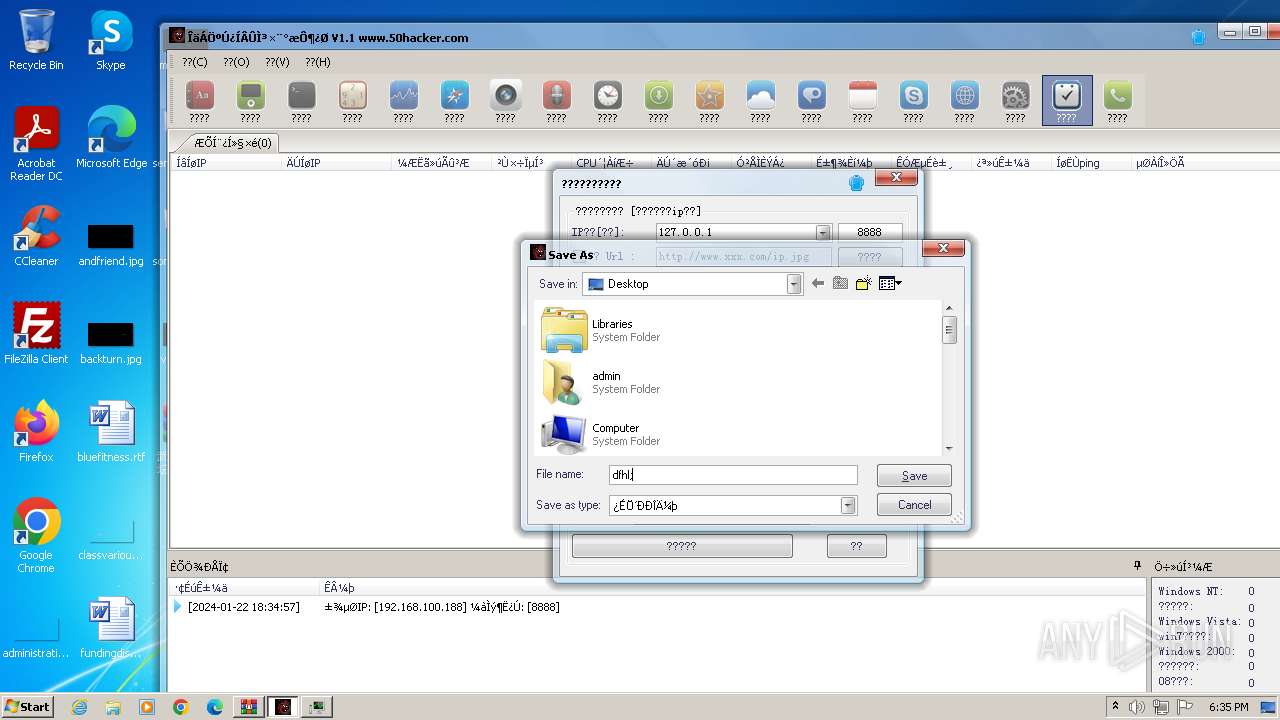The height and width of the screenshot is (720, 1280).
Task: Click the globe toolbar icon
Action: coord(964,96)
